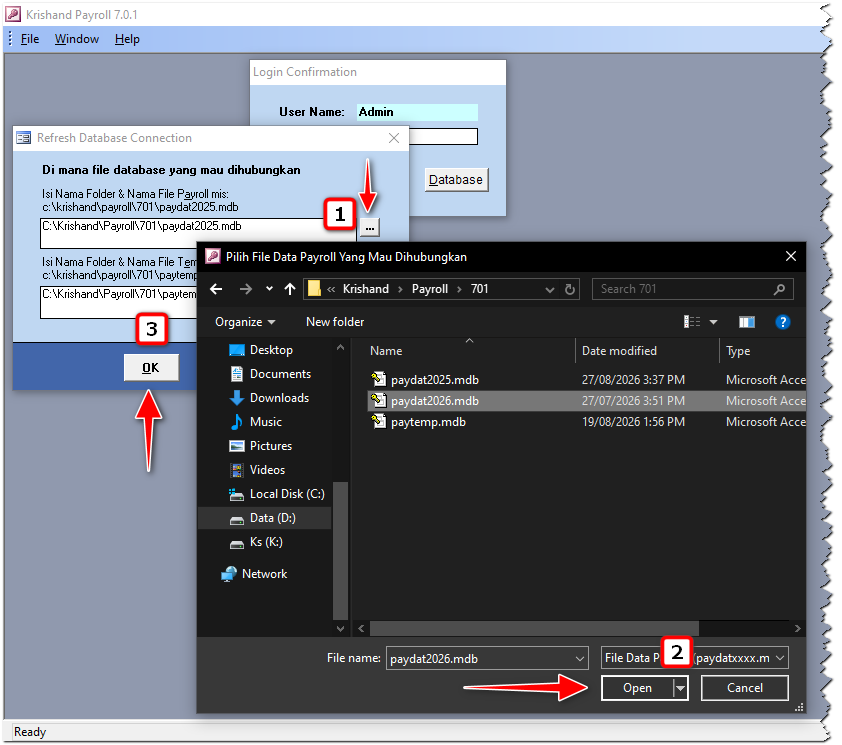842x745 pixels.
Task: Click the paytemp.mdb file icon
Action: (x=379, y=422)
